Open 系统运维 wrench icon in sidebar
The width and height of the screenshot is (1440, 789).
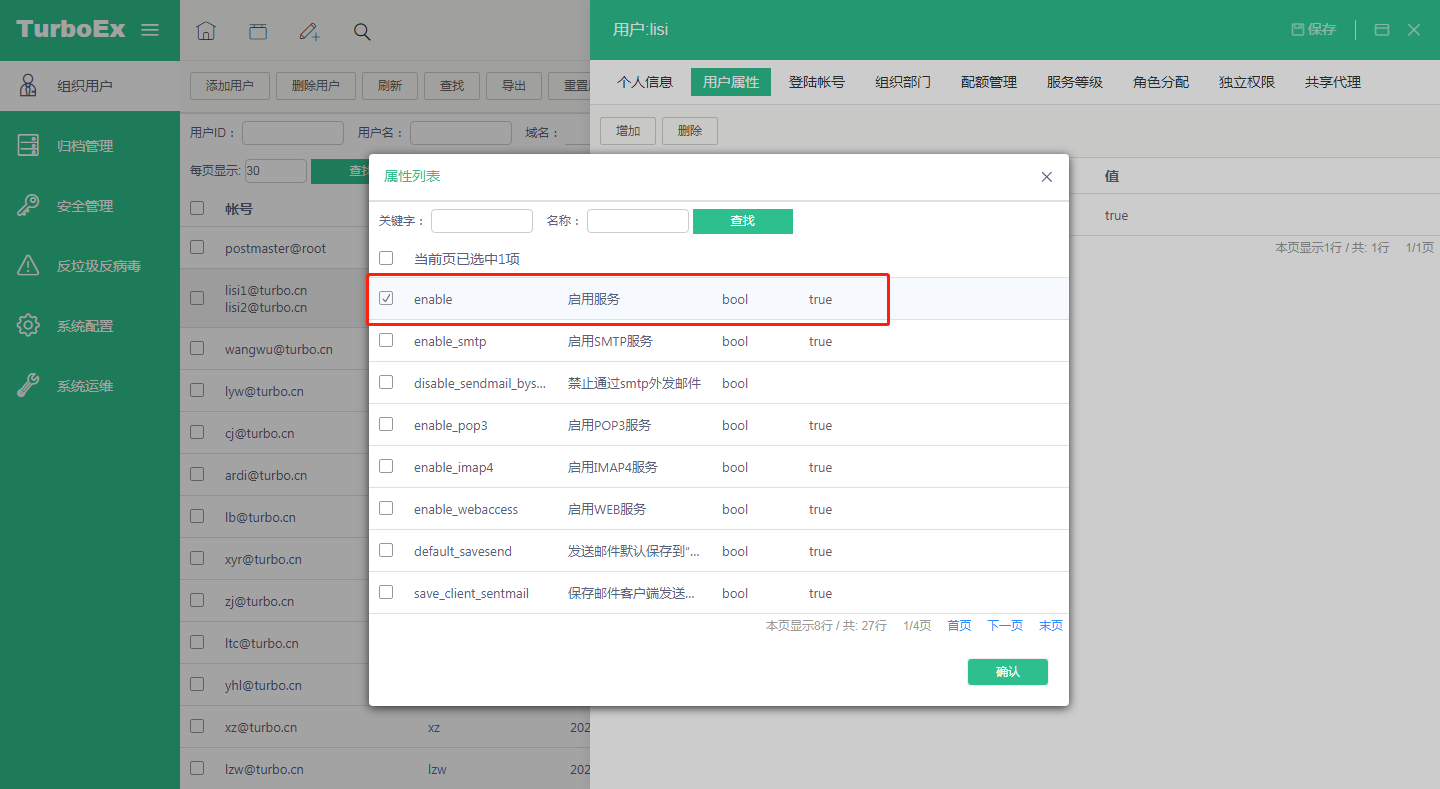(28, 386)
